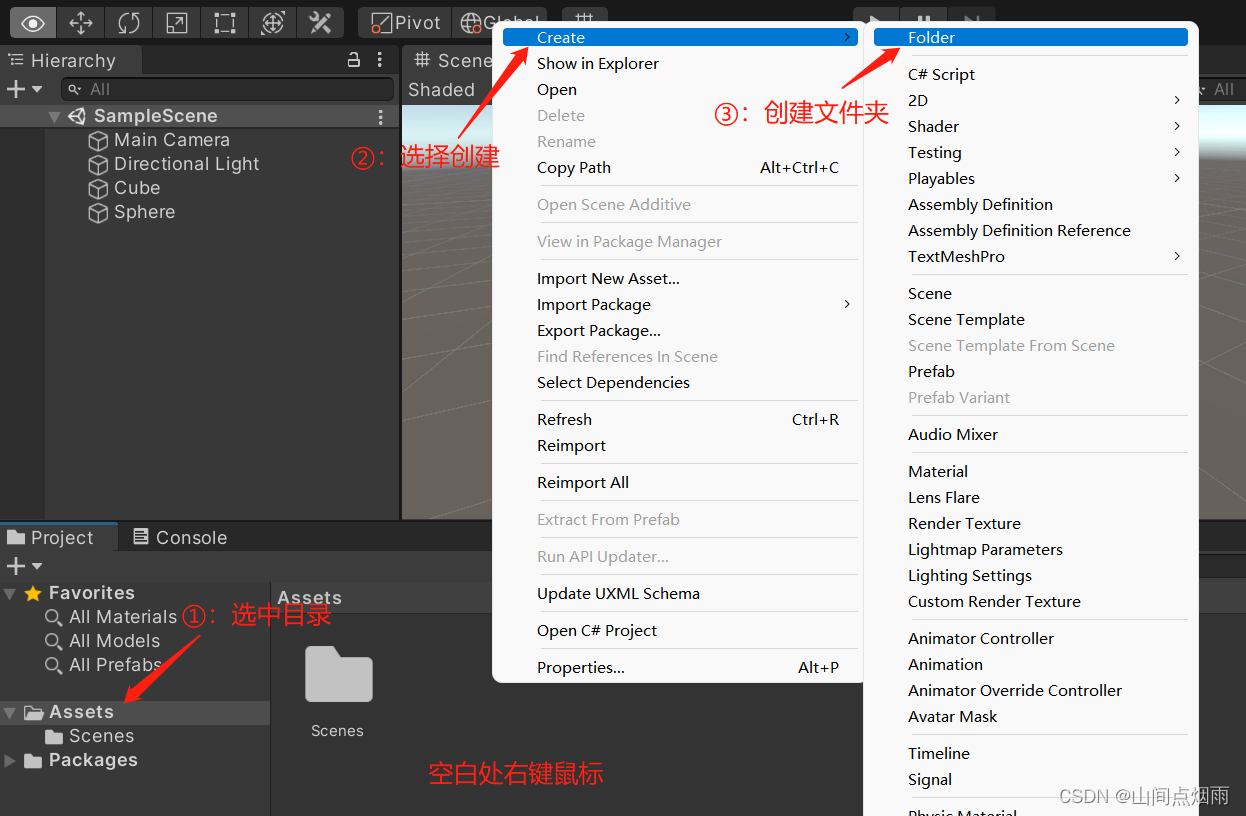This screenshot has width=1246, height=816.
Task: Choose Import New Asset...
Action: pyautogui.click(x=608, y=278)
